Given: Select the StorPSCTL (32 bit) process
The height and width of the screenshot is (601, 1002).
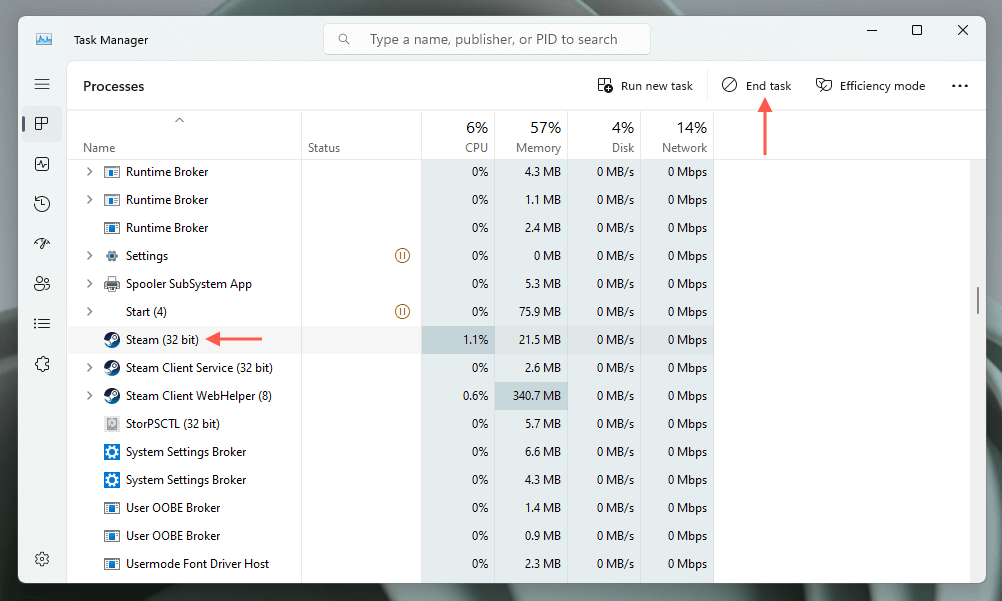Looking at the screenshot, I should 172,424.
